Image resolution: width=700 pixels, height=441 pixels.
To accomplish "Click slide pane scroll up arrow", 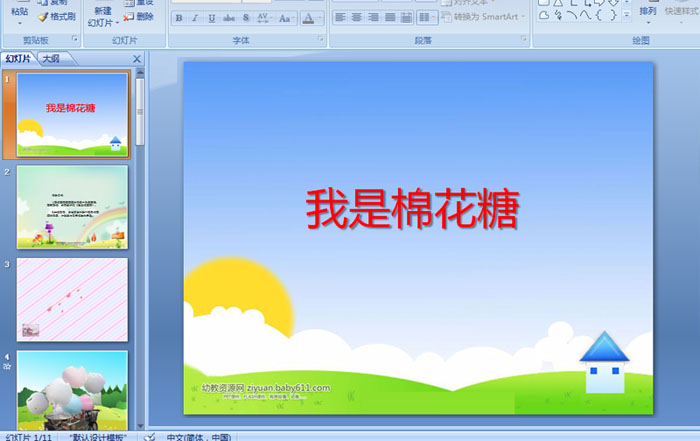I will point(140,72).
